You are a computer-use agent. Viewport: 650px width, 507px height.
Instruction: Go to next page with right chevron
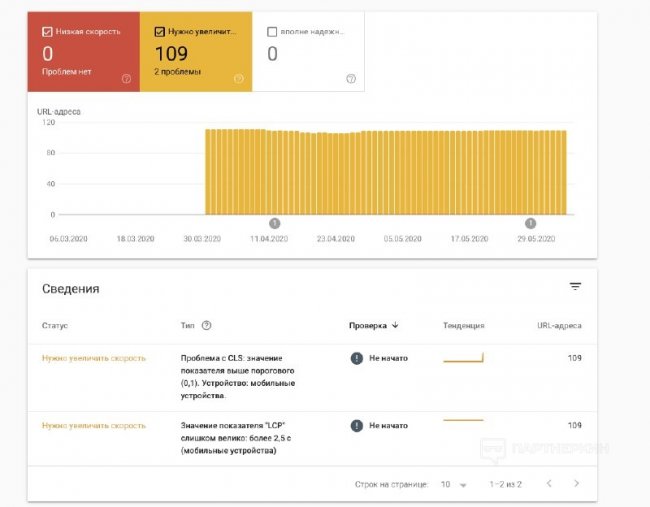coord(576,484)
